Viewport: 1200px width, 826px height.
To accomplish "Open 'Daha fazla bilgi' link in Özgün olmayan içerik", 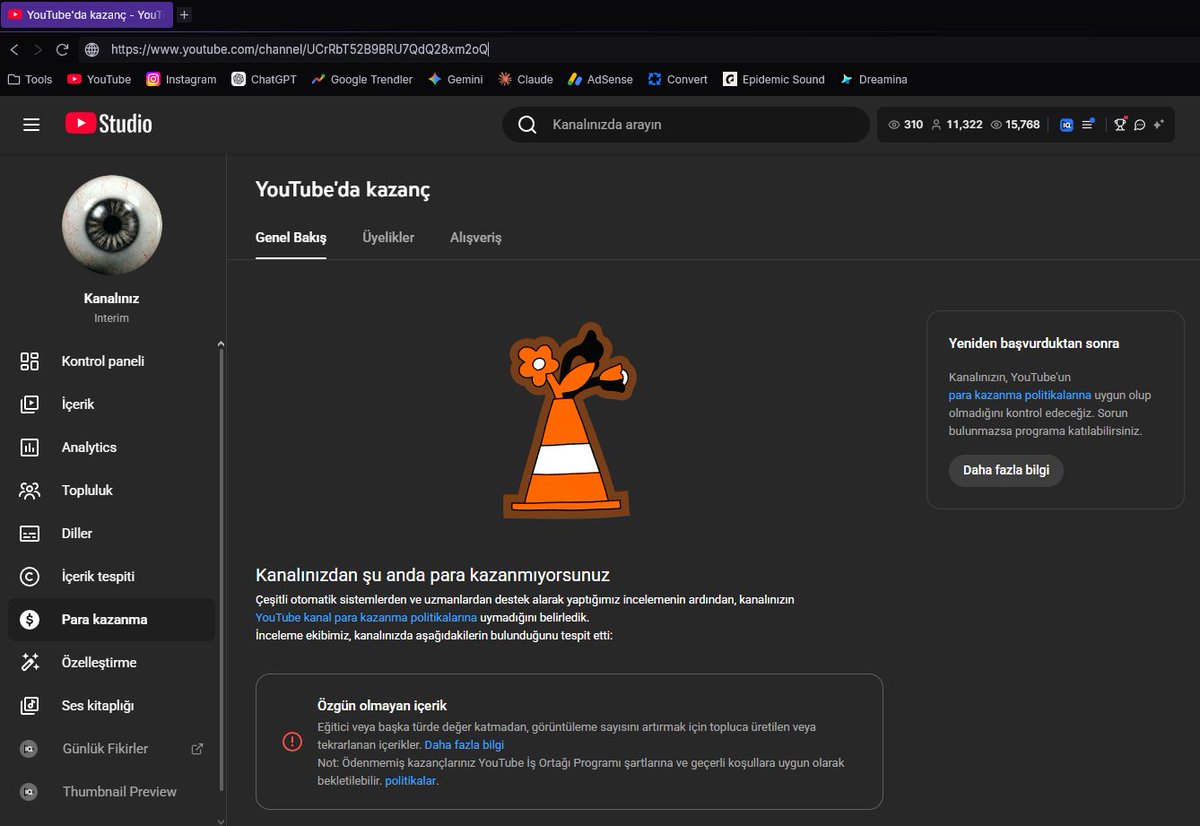I will tap(464, 745).
